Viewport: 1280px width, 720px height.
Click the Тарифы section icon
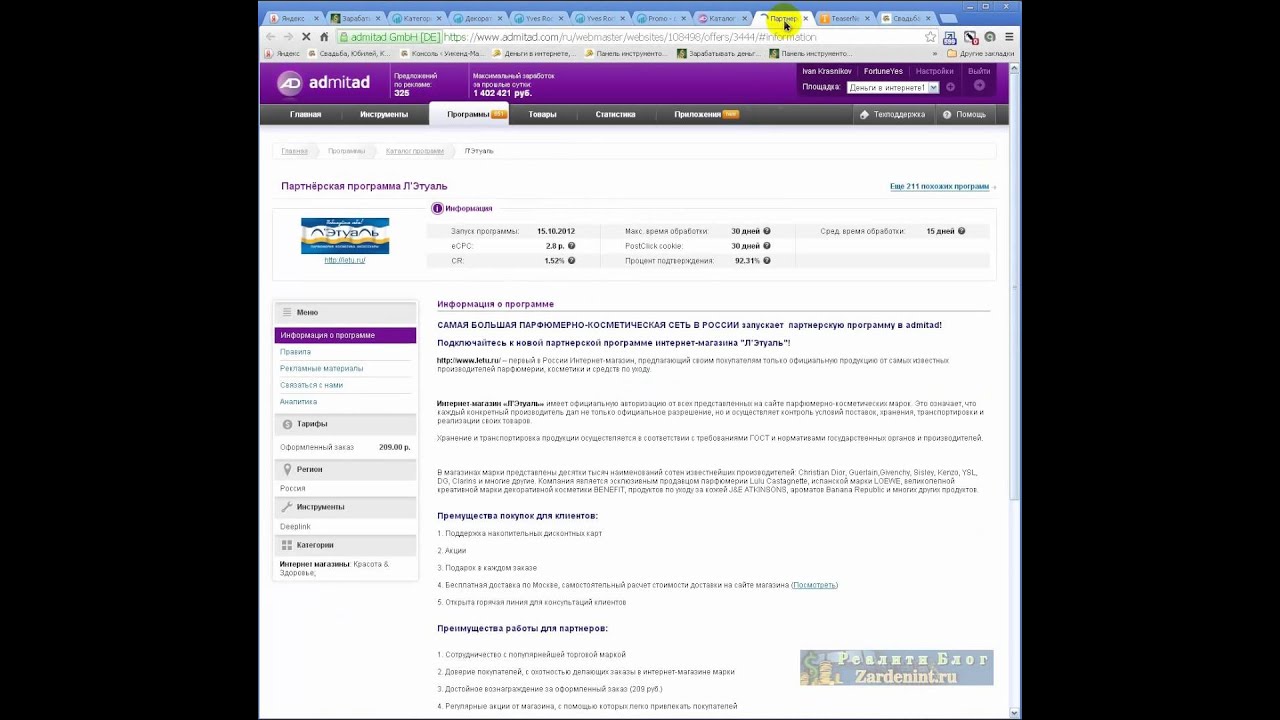pyautogui.click(x=287, y=424)
